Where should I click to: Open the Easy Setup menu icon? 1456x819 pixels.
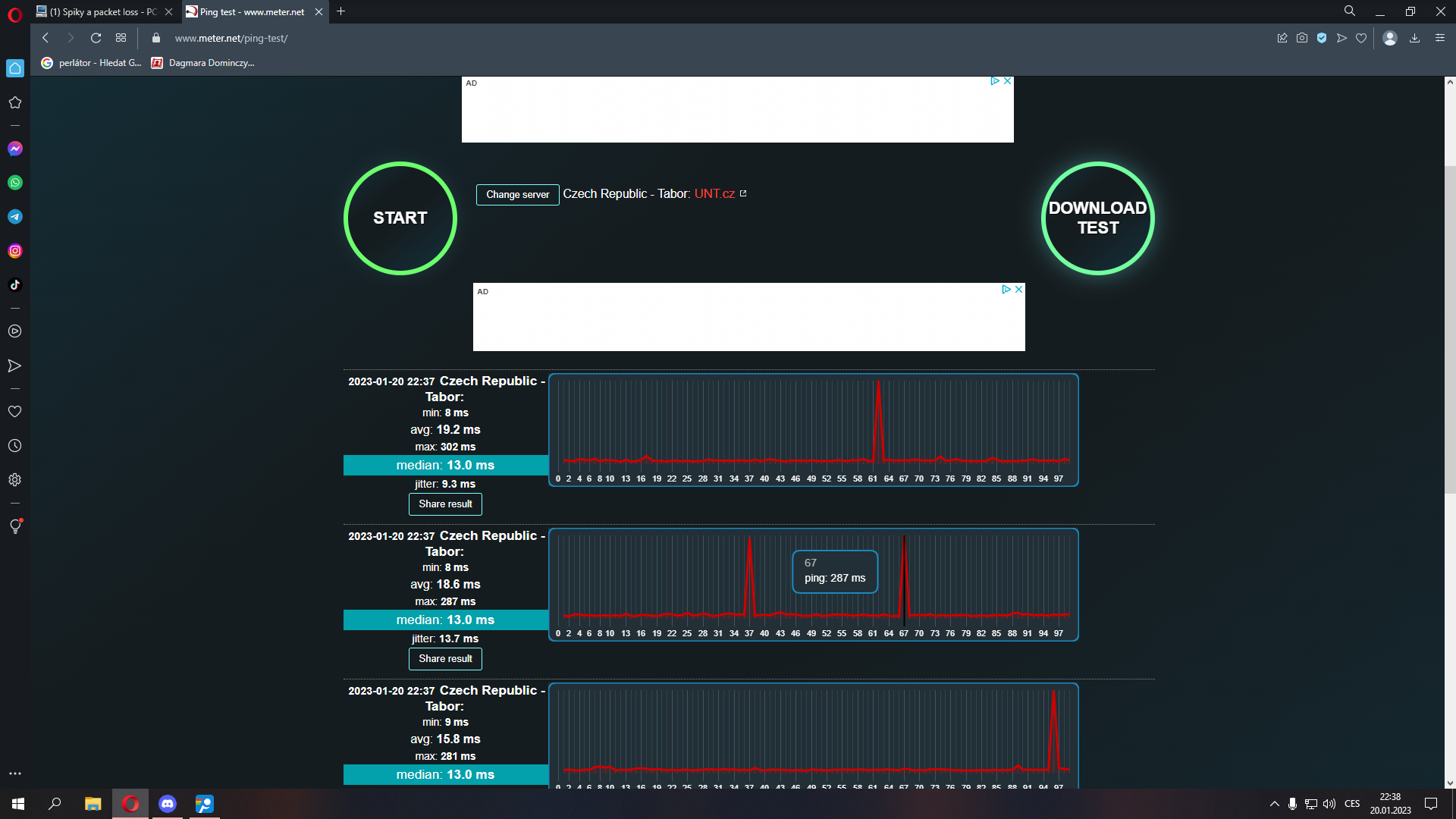click(x=1440, y=38)
